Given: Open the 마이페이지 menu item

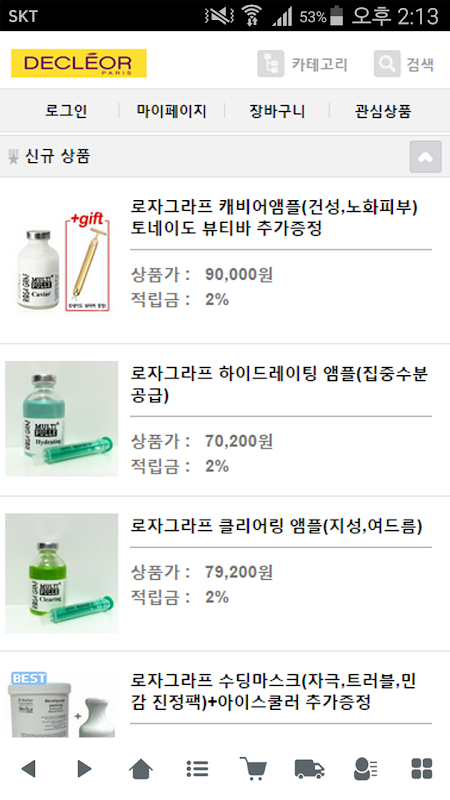Looking at the screenshot, I should tap(171, 111).
